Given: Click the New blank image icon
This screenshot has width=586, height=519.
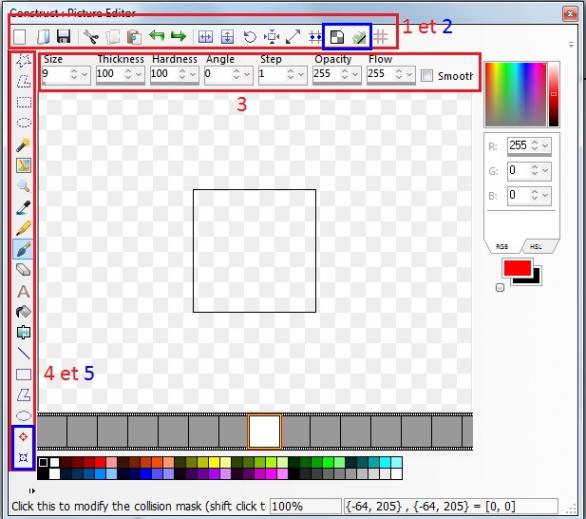Looking at the screenshot, I should pyautogui.click(x=19, y=37).
